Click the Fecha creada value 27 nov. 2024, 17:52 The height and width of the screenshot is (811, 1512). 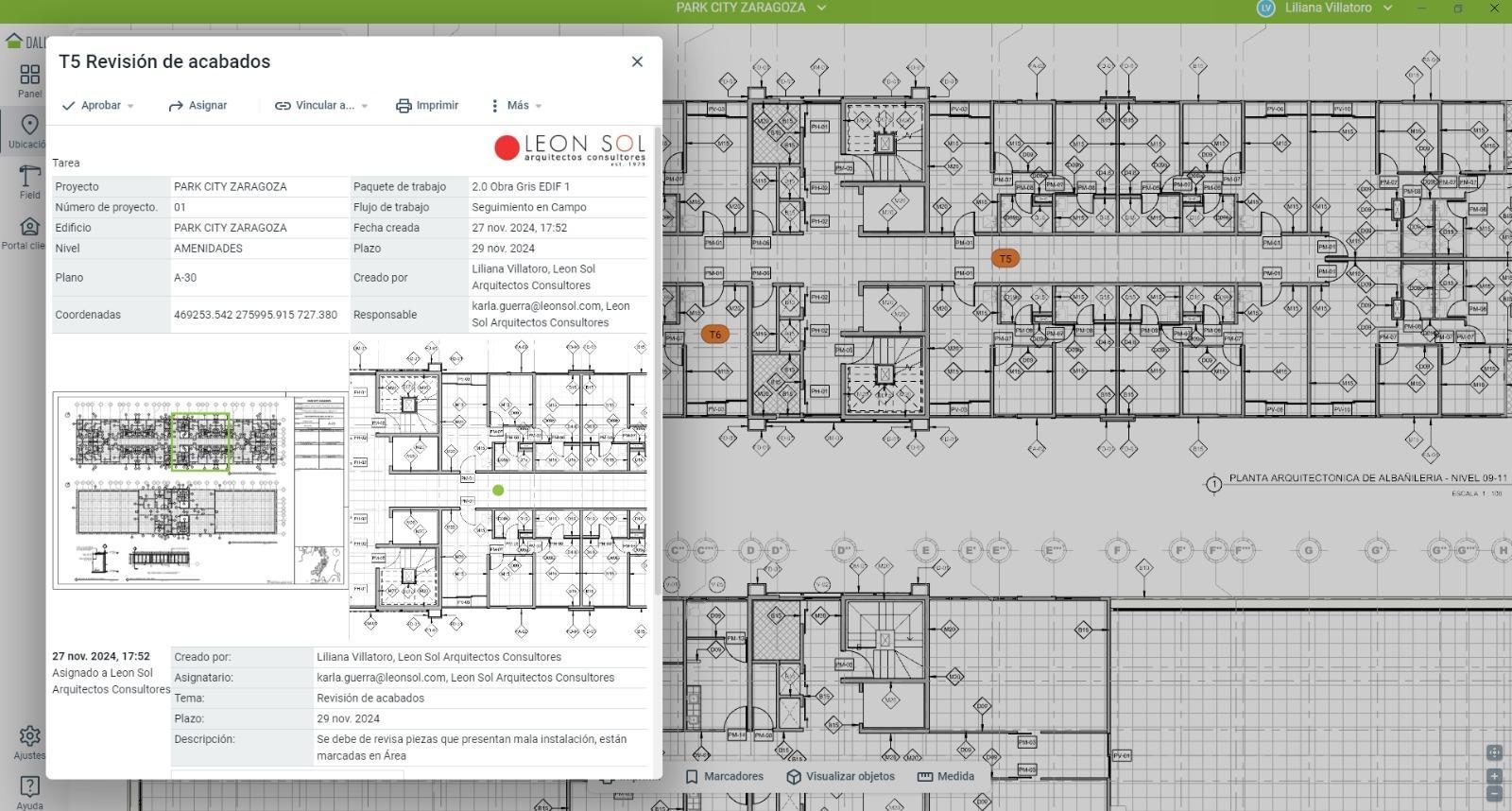520,228
